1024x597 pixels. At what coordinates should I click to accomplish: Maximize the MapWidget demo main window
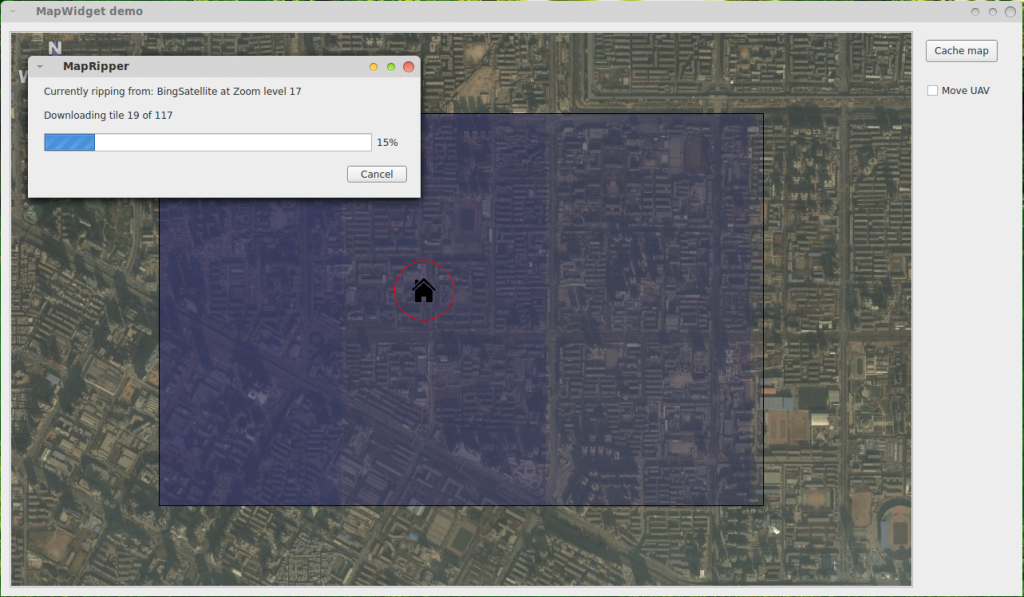click(992, 12)
